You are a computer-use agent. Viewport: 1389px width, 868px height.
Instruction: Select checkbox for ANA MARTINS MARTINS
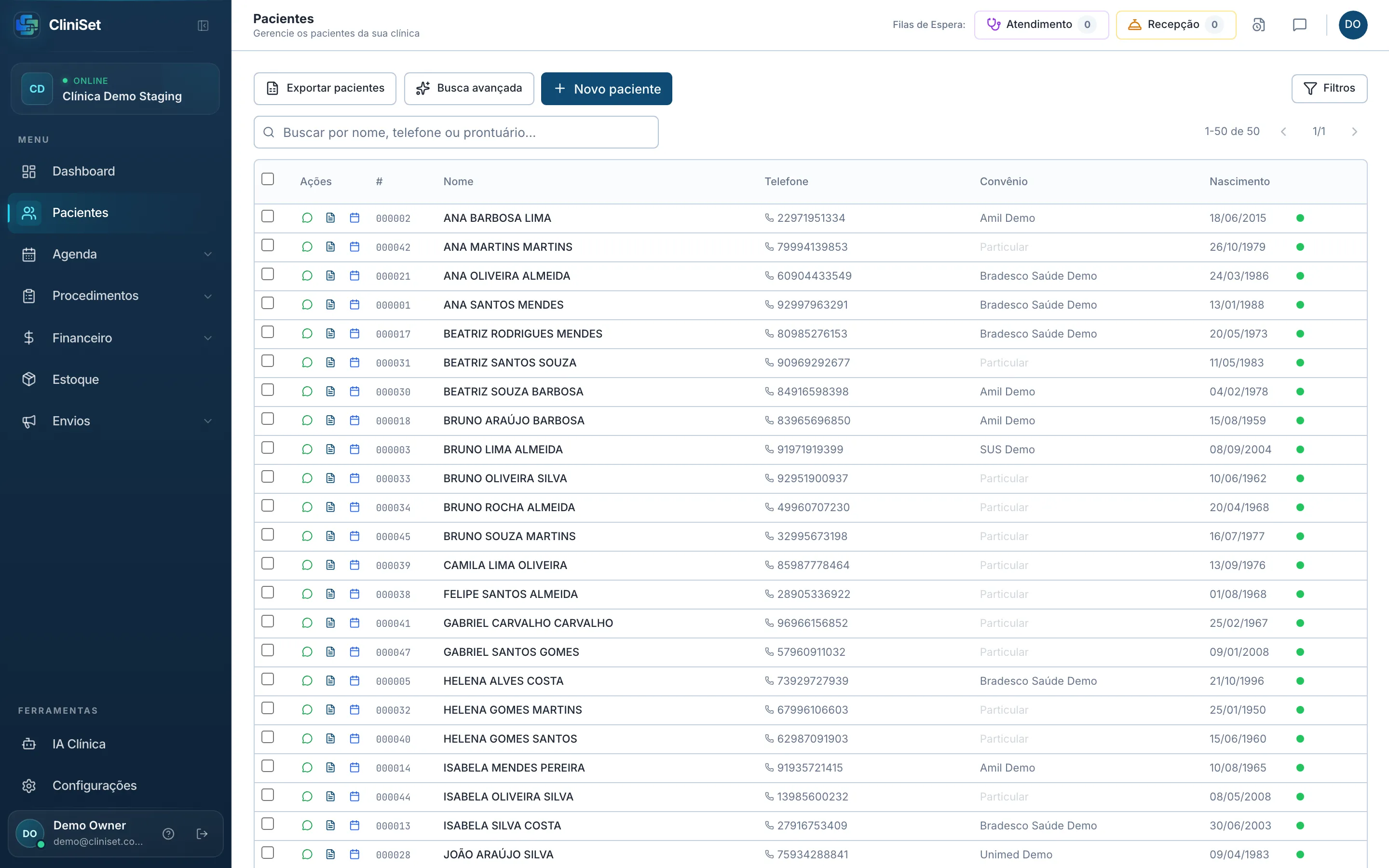268,245
